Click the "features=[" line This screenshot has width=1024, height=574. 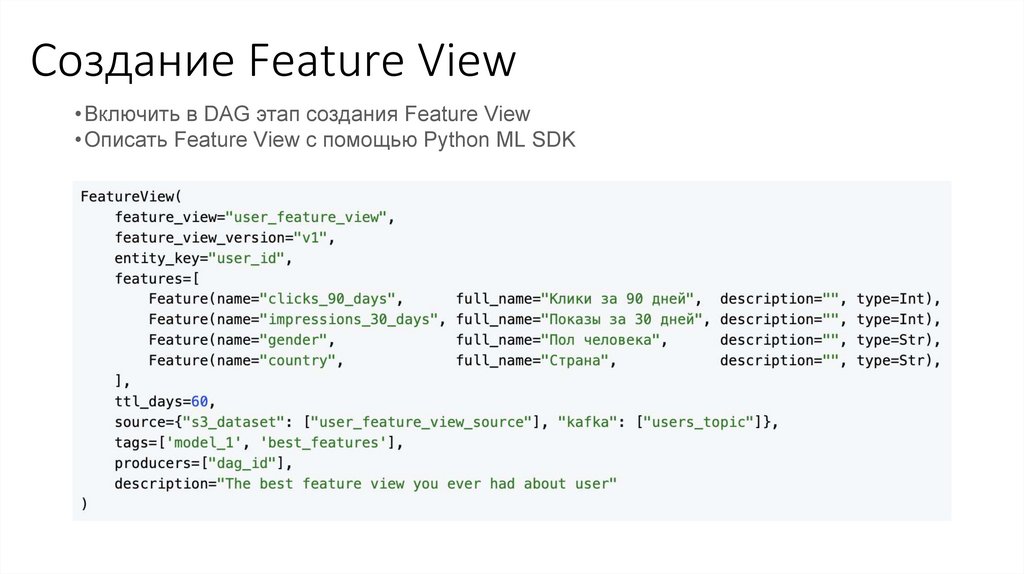point(157,279)
